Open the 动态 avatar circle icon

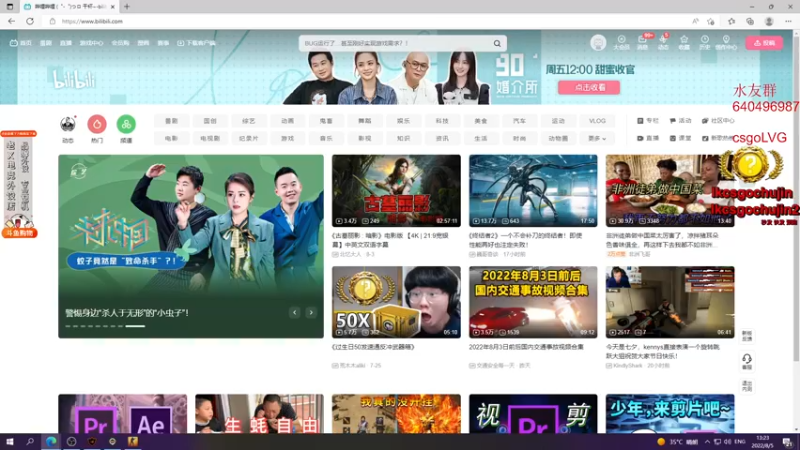point(67,124)
